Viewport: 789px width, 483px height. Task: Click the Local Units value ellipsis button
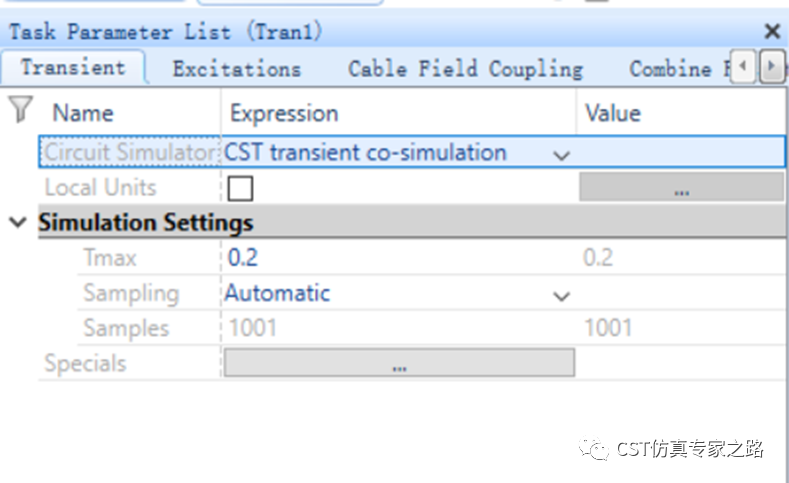click(682, 187)
